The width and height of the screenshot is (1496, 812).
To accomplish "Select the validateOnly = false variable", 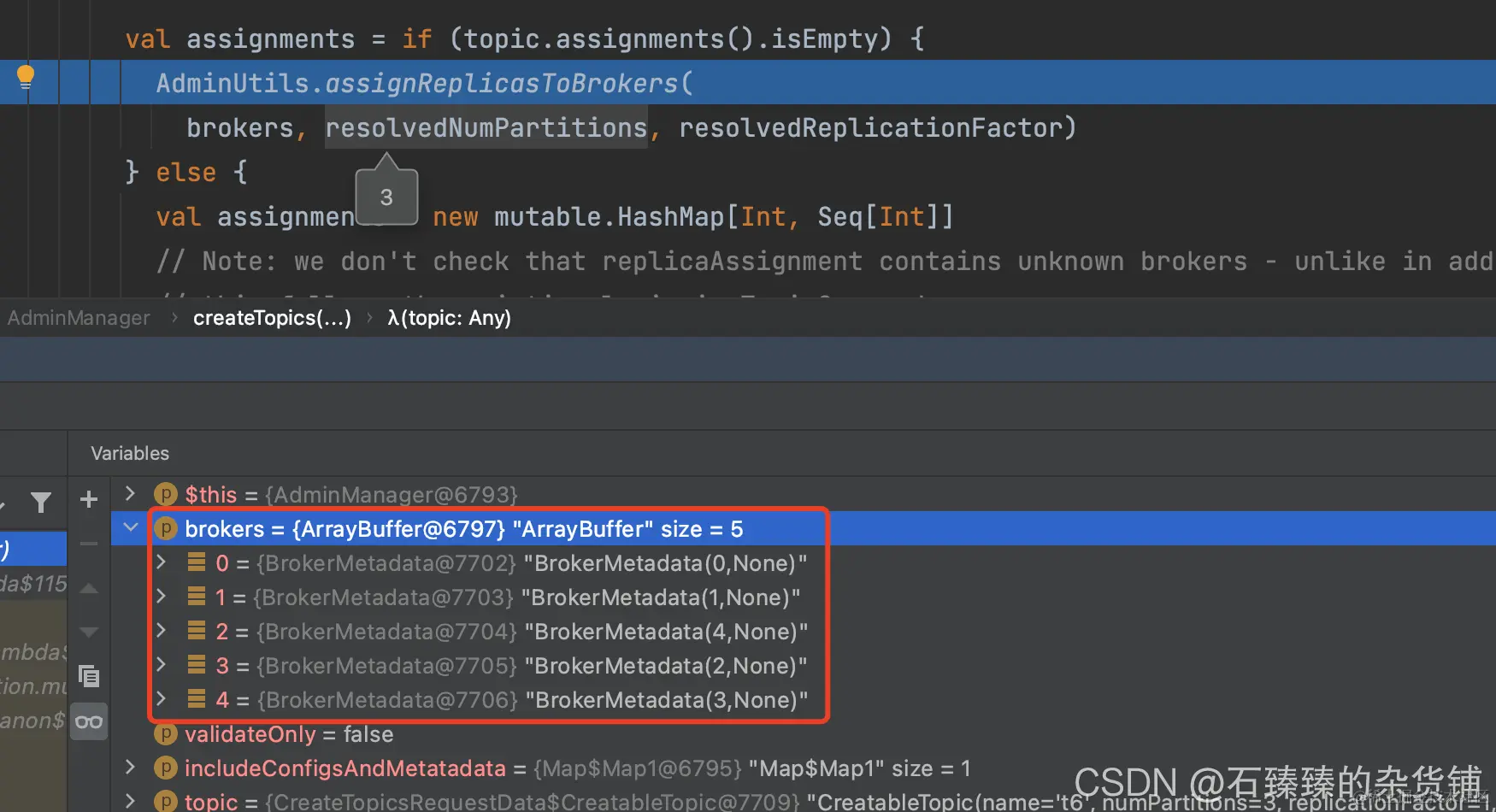I will (x=289, y=734).
